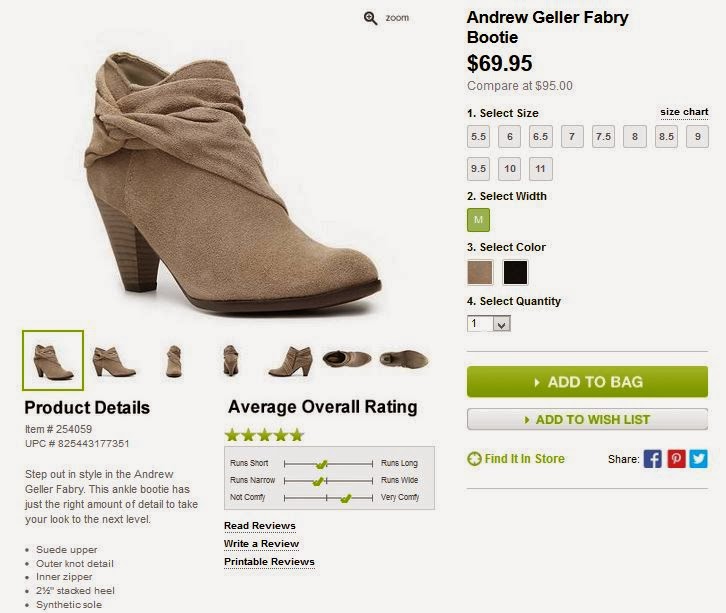Select size 8
Image resolution: width=726 pixels, height=613 pixels.
click(635, 137)
